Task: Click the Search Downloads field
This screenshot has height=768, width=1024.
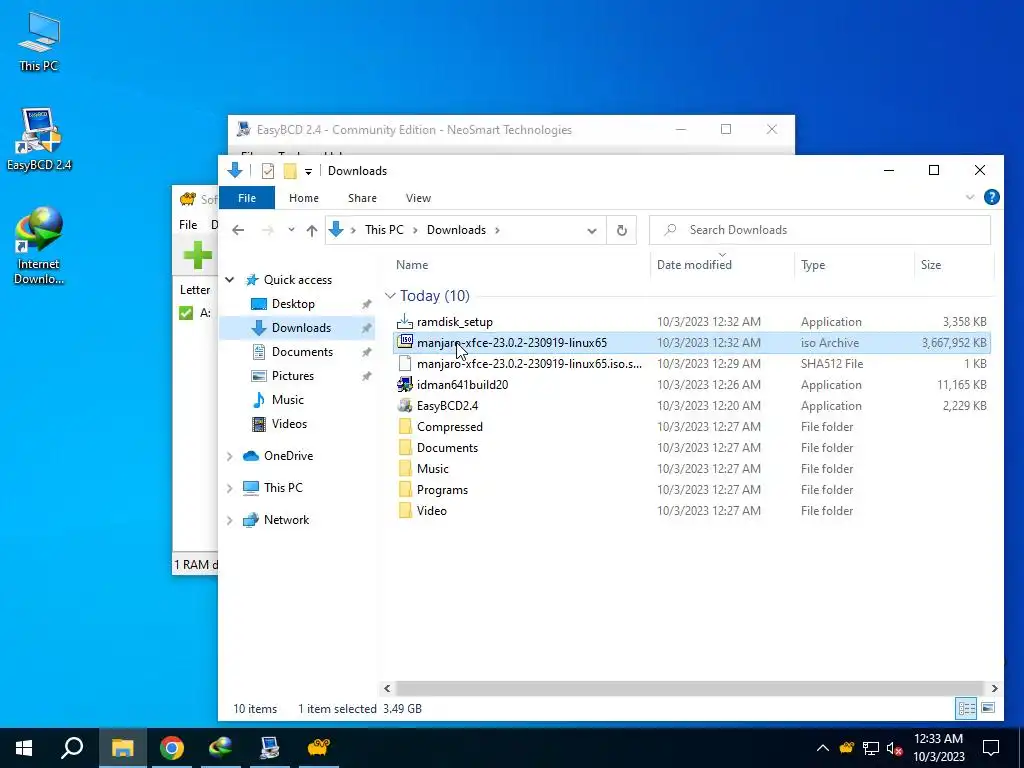Action: click(820, 230)
